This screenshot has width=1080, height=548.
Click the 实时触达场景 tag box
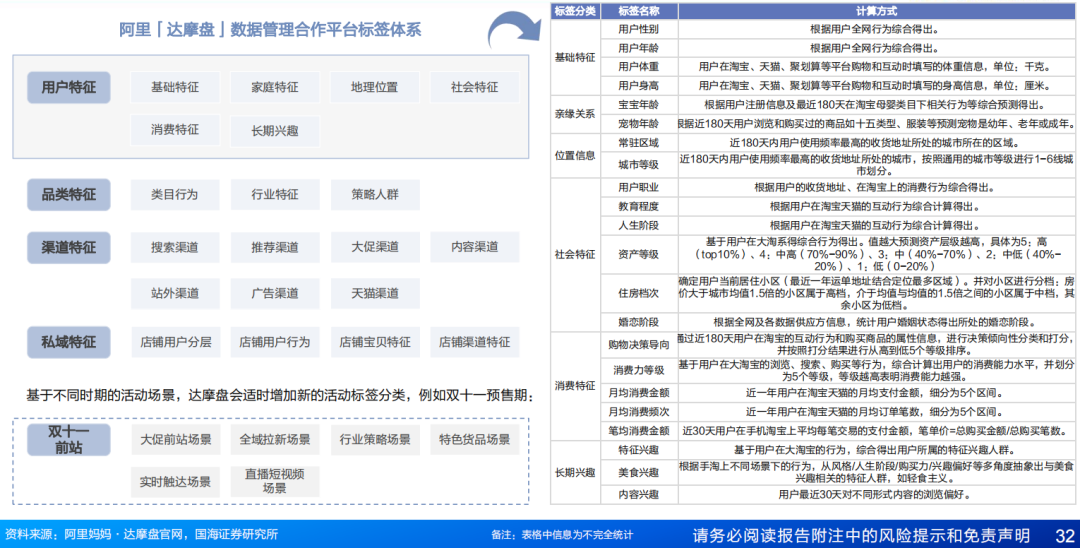pyautogui.click(x=175, y=482)
